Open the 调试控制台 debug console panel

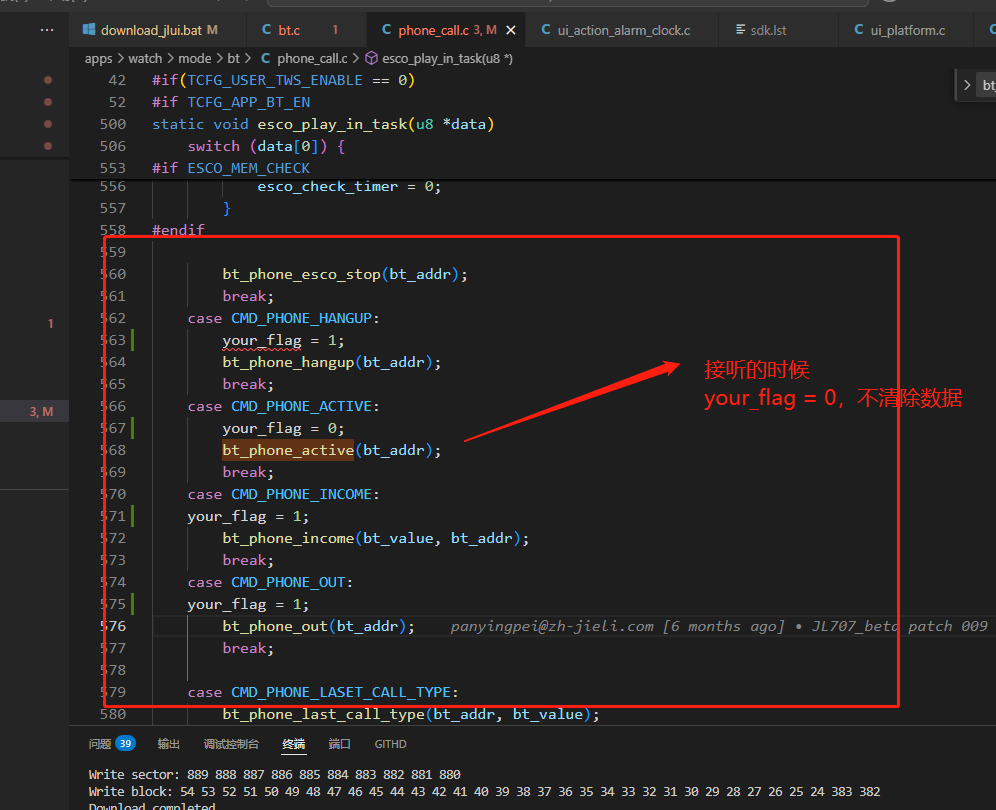[x=231, y=744]
